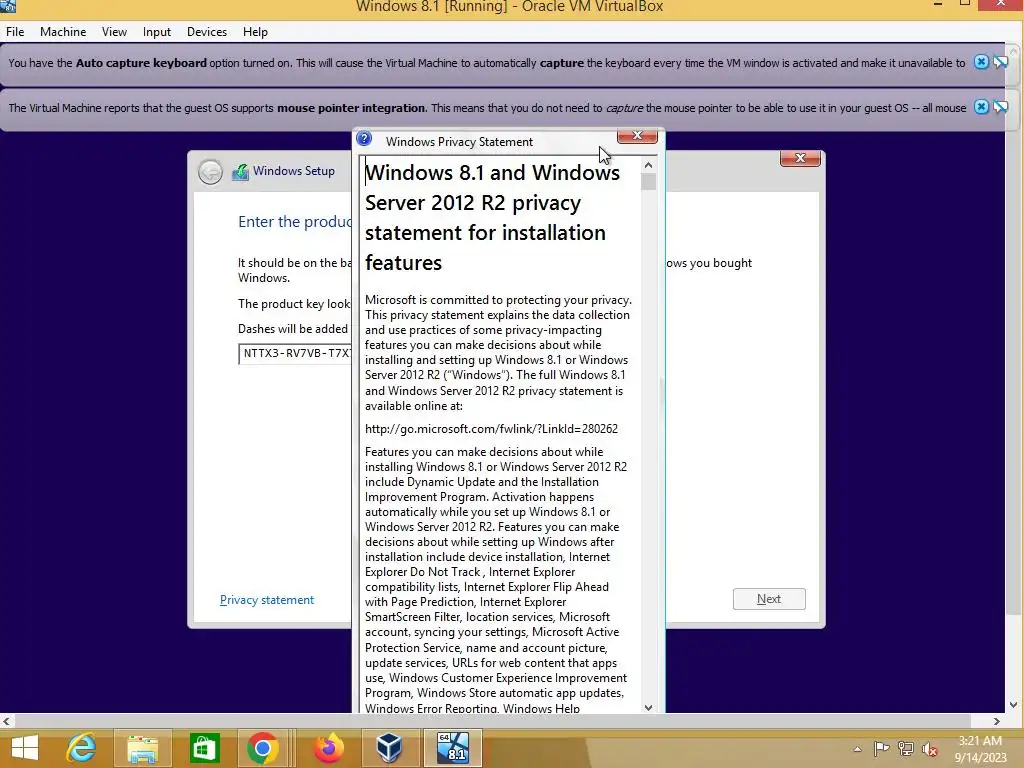
Task: Open the File menu in VirtualBox
Action: [15, 32]
